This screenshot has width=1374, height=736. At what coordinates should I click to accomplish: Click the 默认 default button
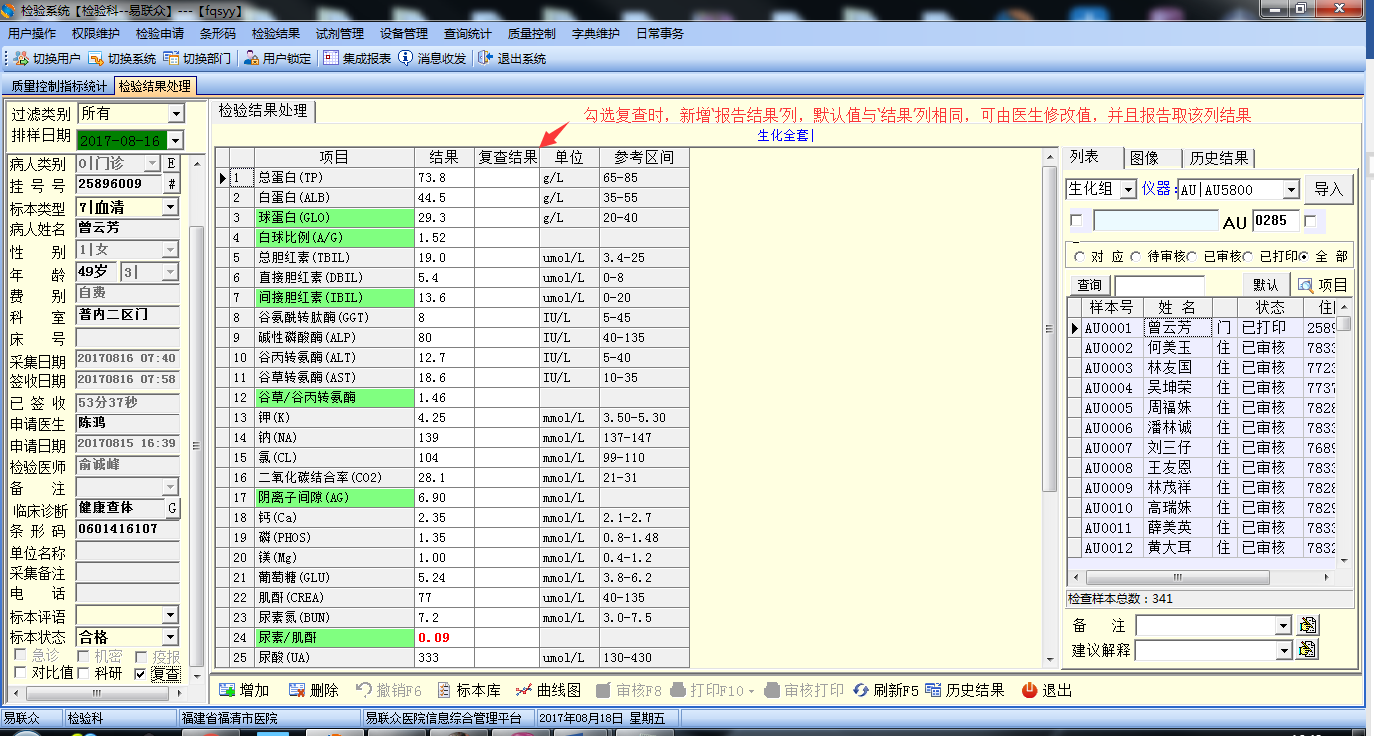click(x=1265, y=285)
